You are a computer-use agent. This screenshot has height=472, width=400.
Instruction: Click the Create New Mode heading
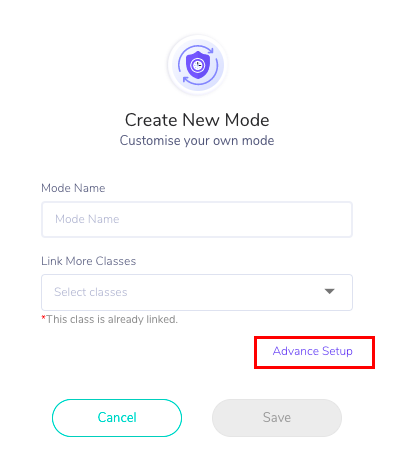click(197, 120)
